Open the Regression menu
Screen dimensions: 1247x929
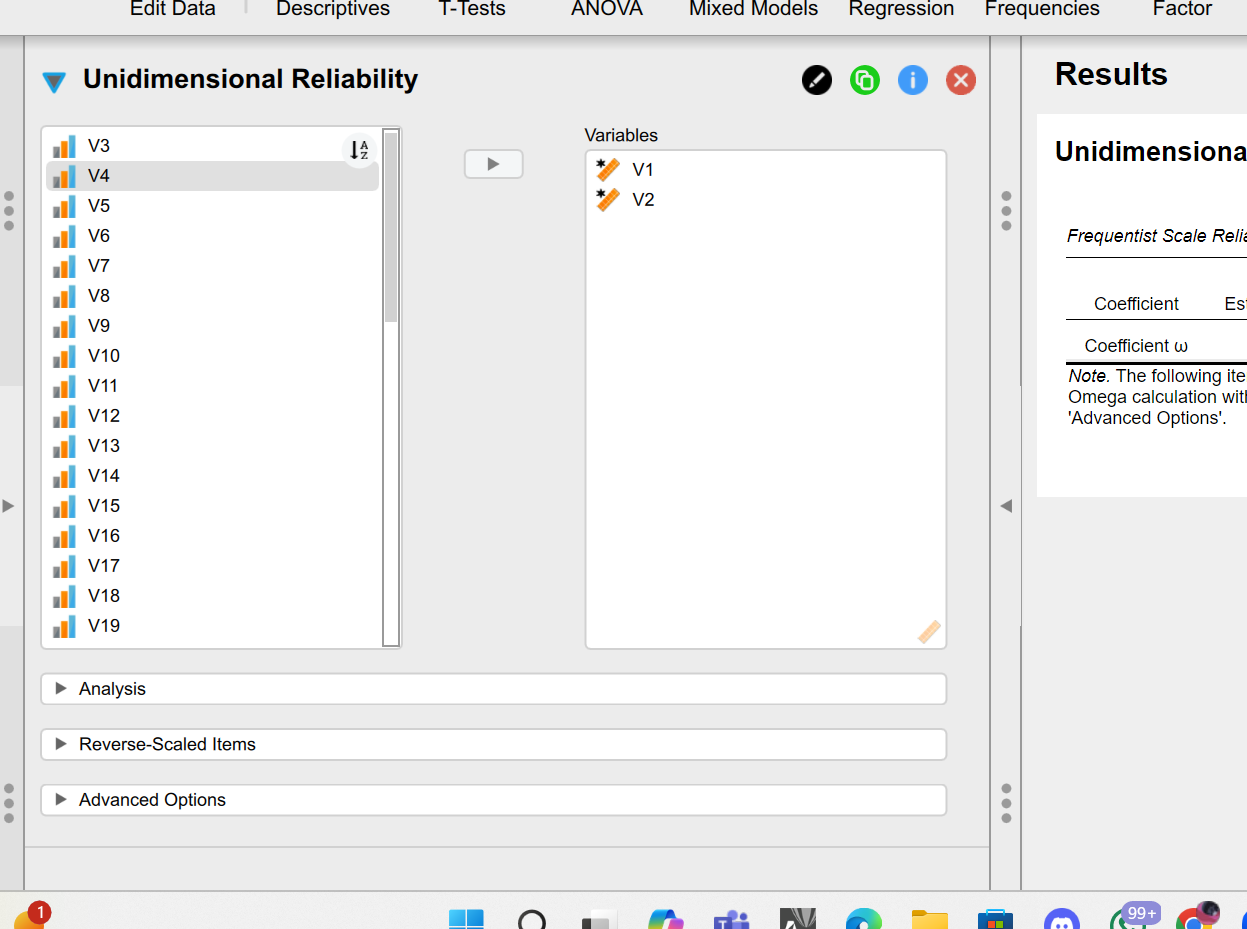pos(901,9)
